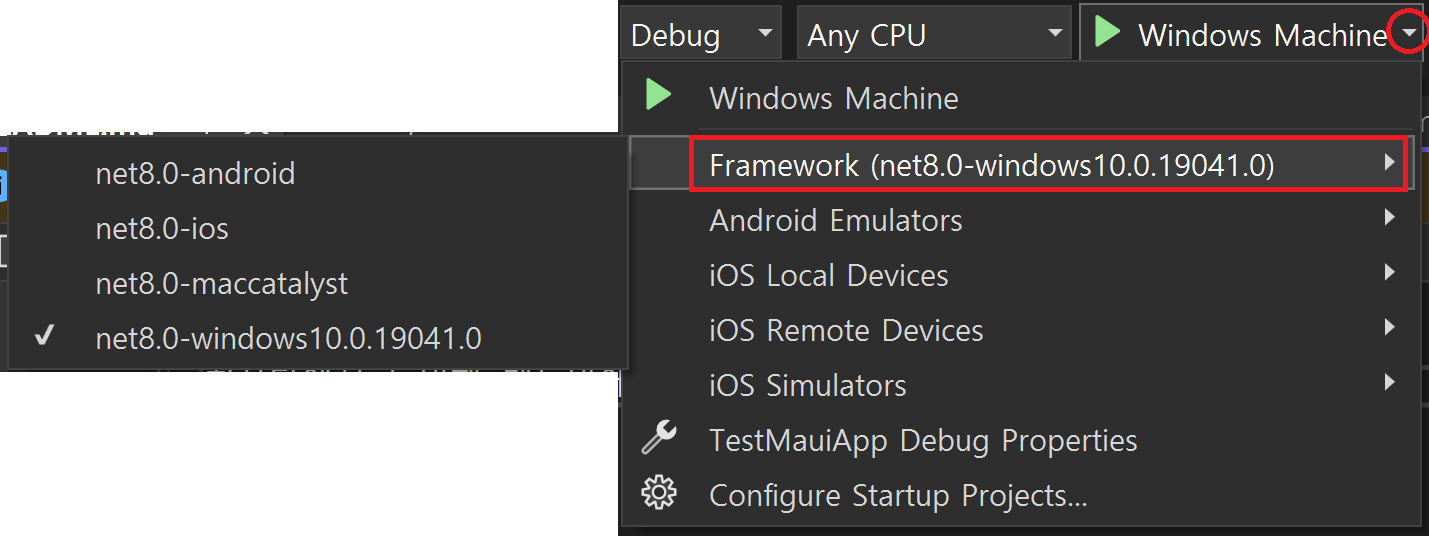Choose the net8.0-android framework

coord(195,174)
